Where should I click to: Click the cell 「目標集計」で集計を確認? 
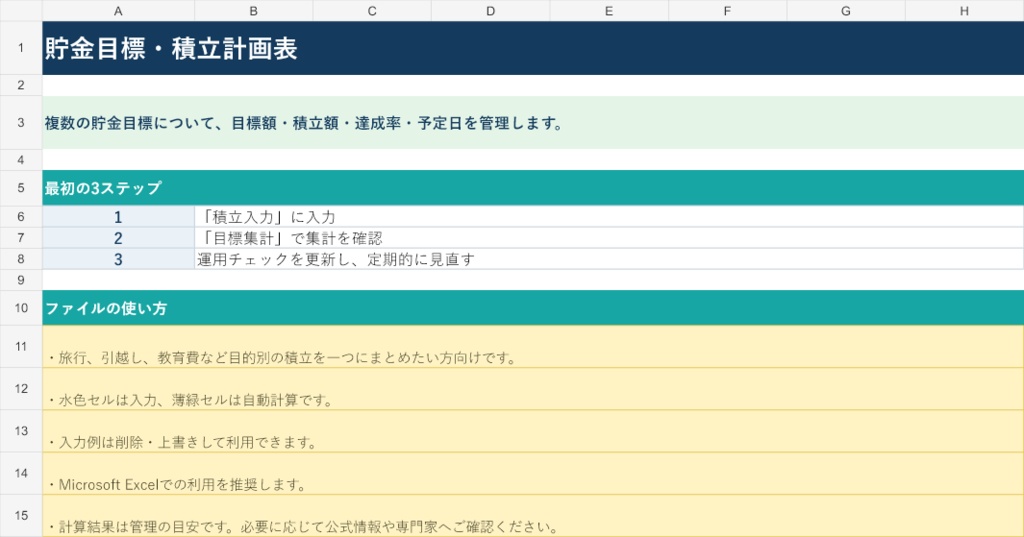[x=609, y=238]
